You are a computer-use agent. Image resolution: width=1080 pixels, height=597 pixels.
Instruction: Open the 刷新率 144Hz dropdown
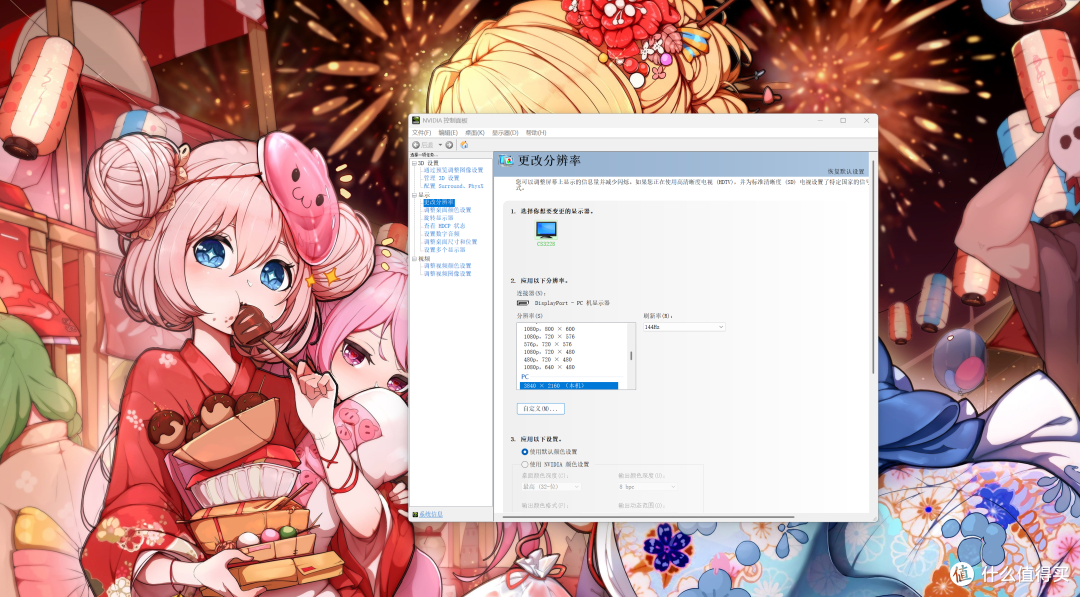coord(684,327)
